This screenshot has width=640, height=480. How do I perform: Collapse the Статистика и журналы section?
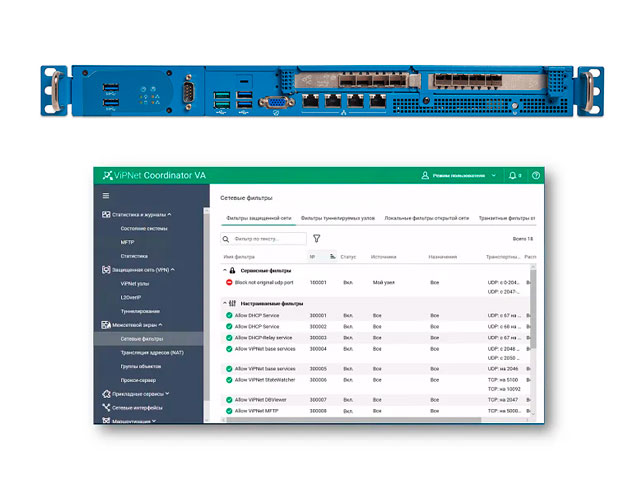click(x=170, y=214)
